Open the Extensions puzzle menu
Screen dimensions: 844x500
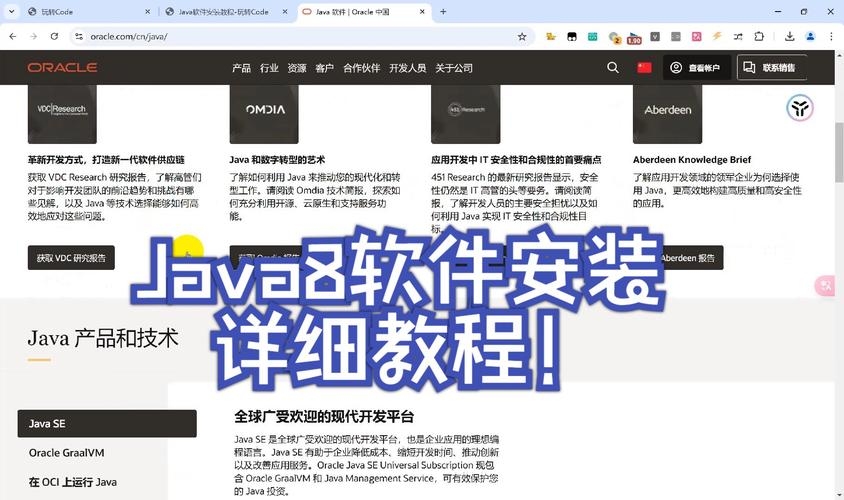759,37
